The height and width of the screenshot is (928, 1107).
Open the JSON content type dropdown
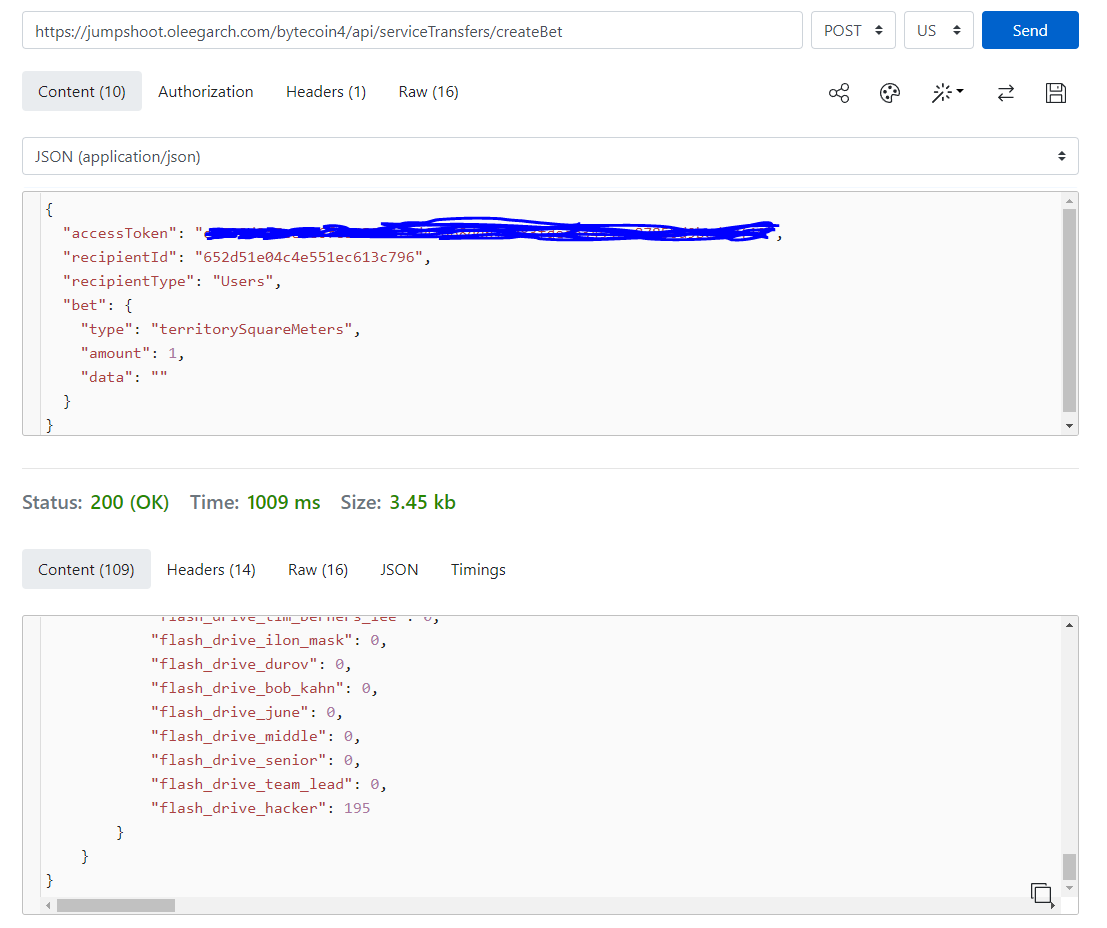point(550,156)
